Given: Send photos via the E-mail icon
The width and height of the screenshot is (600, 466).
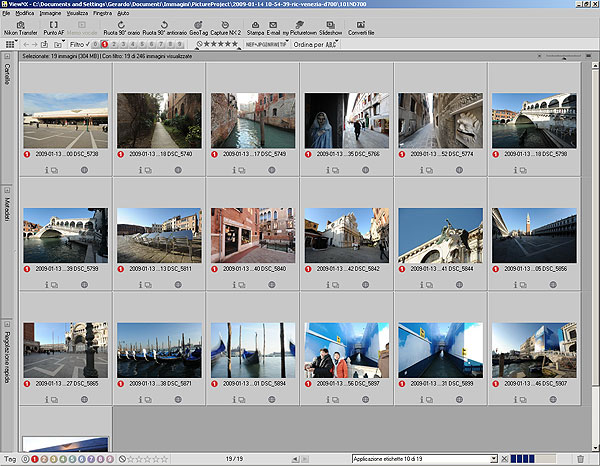Looking at the screenshot, I should [x=273, y=28].
